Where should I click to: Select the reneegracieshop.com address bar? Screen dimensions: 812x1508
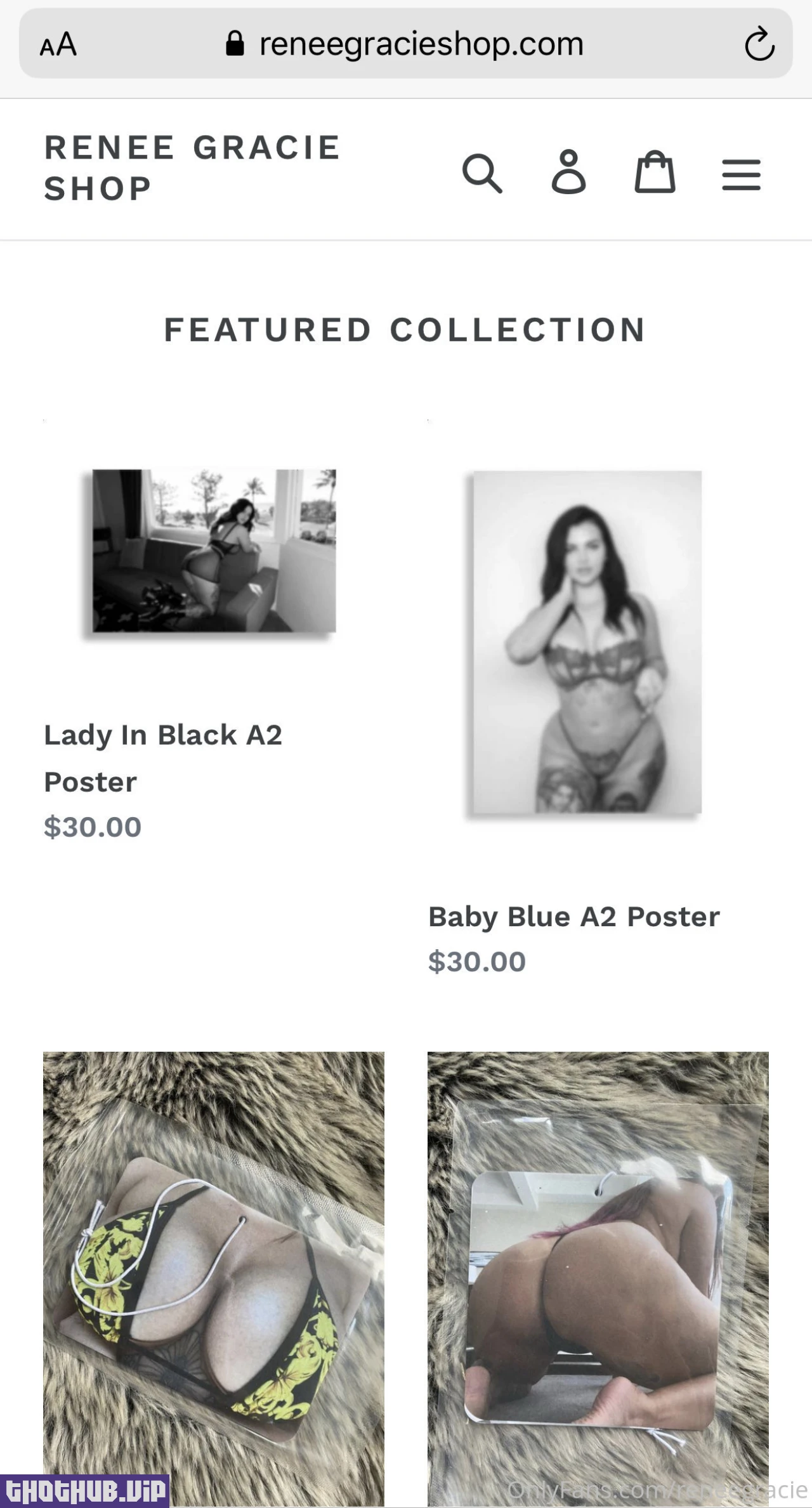coord(406,43)
